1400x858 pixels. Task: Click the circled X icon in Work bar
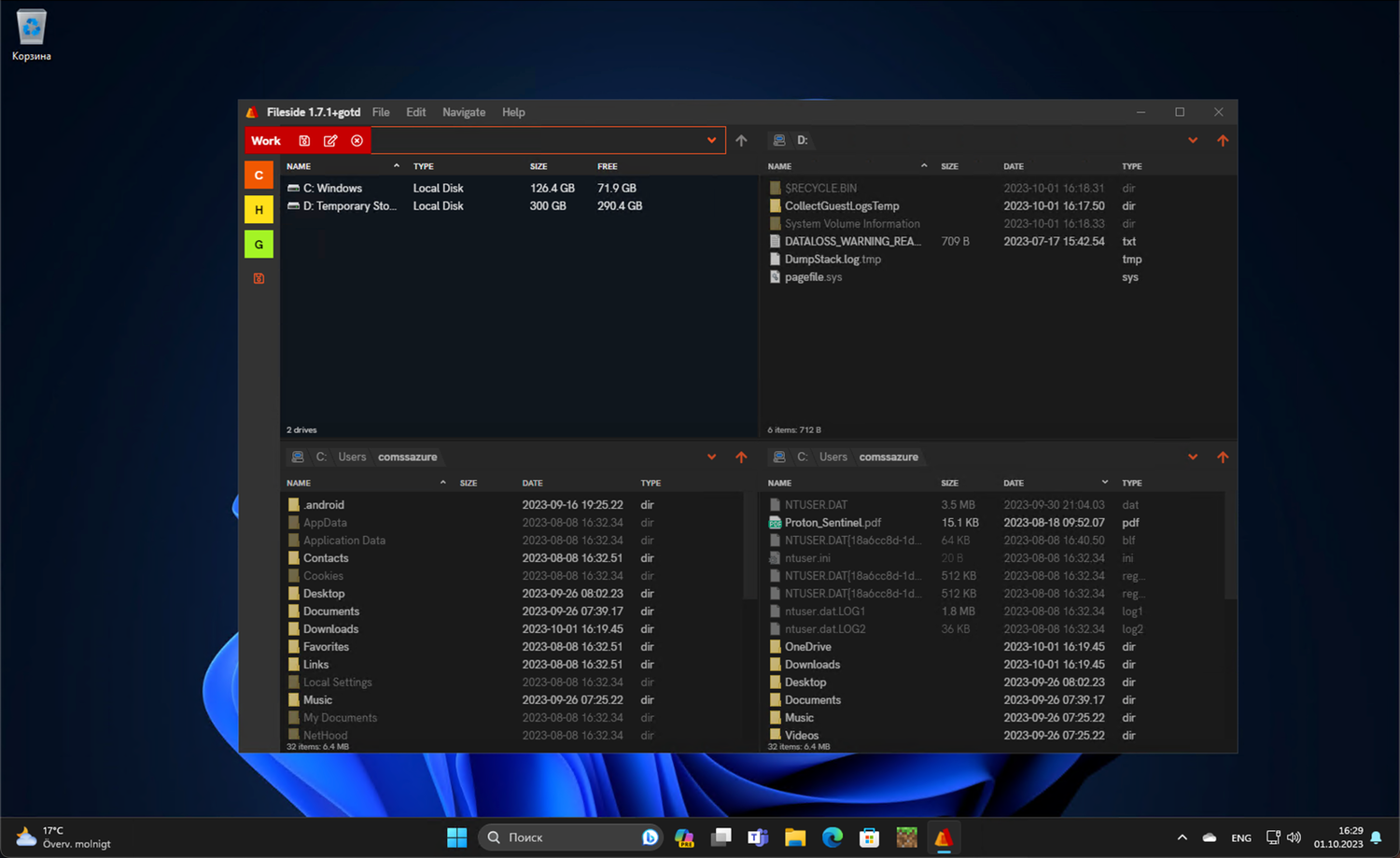[357, 141]
